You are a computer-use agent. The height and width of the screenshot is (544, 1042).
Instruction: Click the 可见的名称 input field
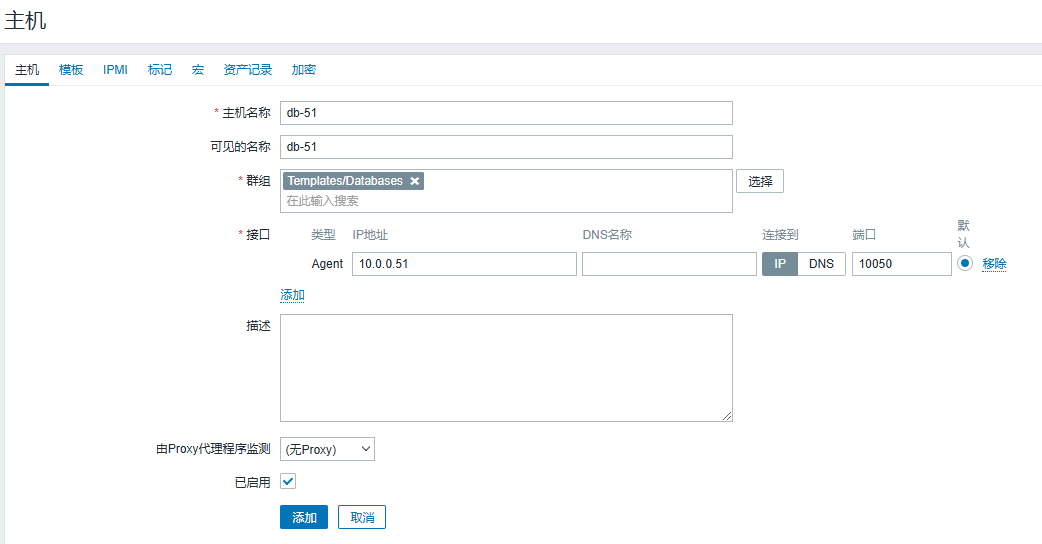[506, 147]
